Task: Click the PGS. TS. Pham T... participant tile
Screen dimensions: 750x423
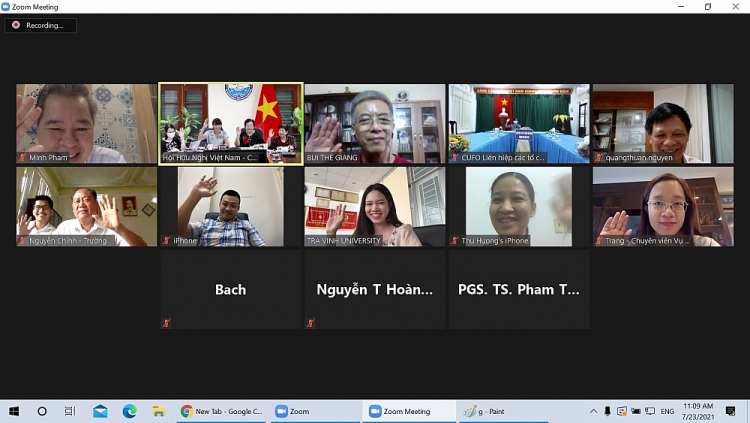Action: coord(519,289)
